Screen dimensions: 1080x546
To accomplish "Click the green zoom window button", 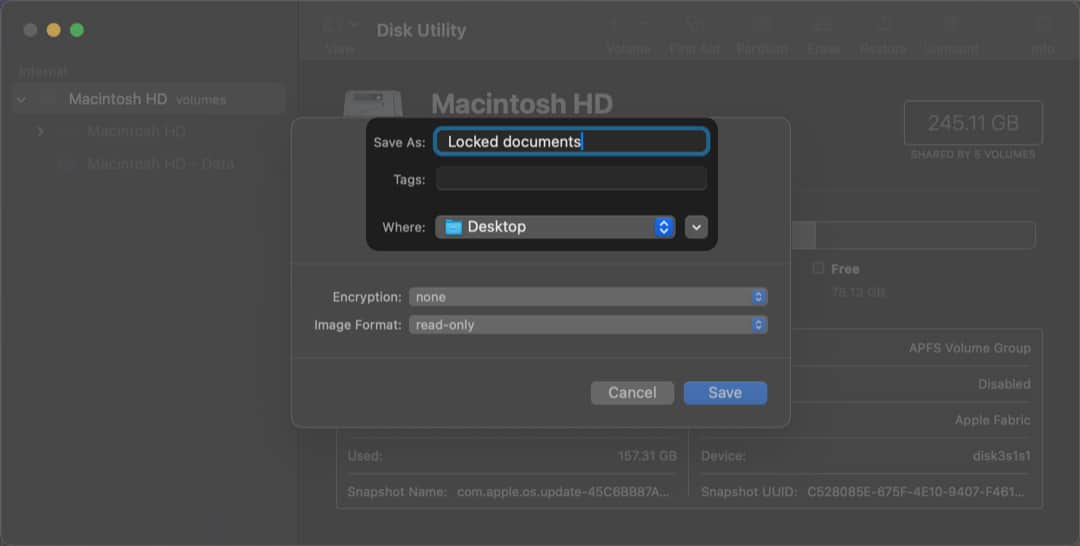I will (x=77, y=30).
